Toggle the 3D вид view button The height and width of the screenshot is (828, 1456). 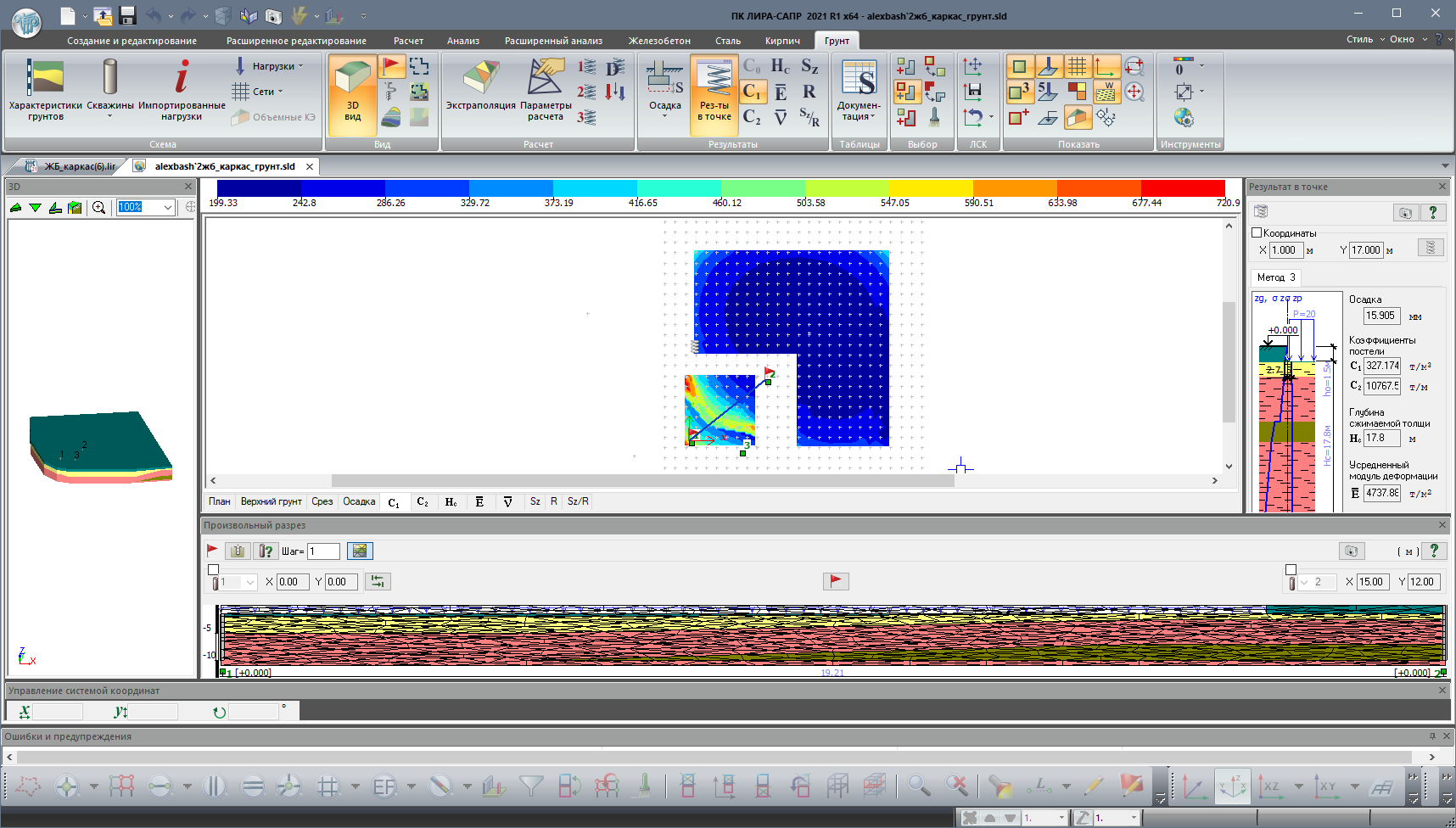tap(352, 91)
